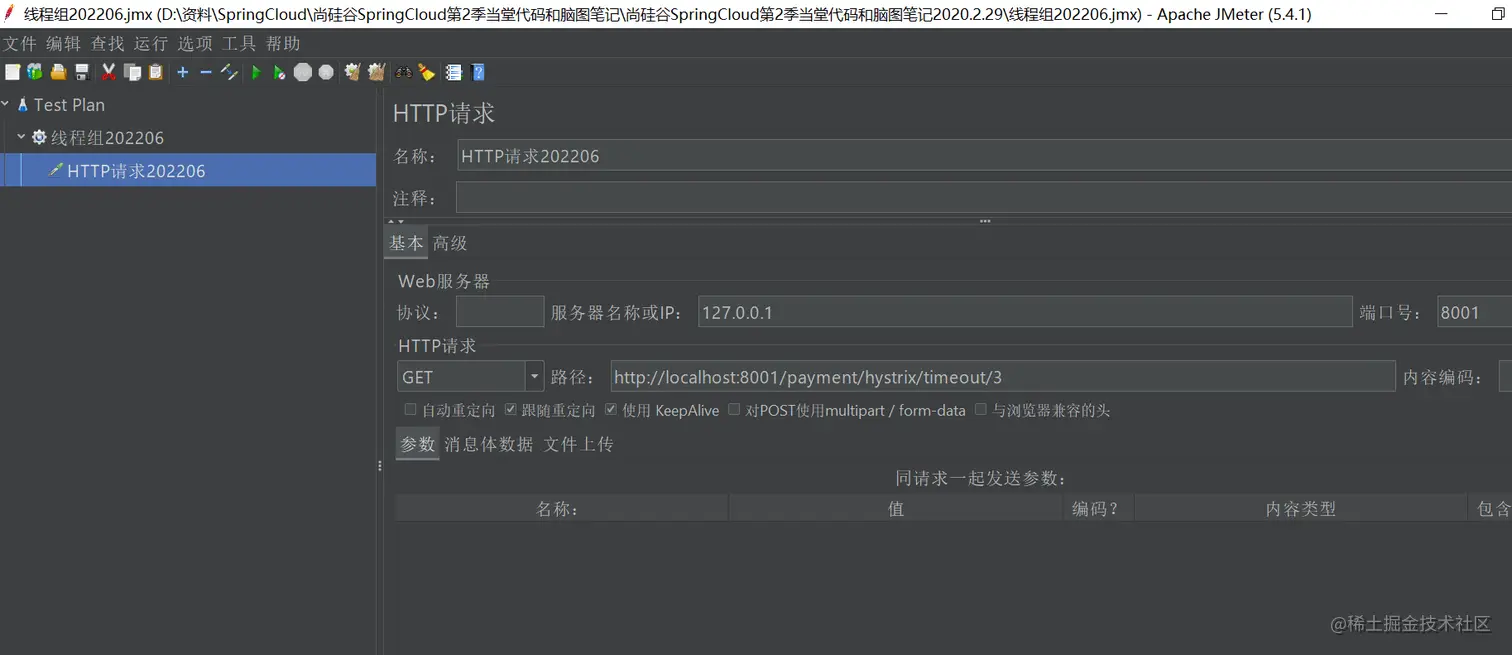1512x655 pixels.
Task: Check 与浏览器兼容的头 checkbox
Action: tap(981, 410)
